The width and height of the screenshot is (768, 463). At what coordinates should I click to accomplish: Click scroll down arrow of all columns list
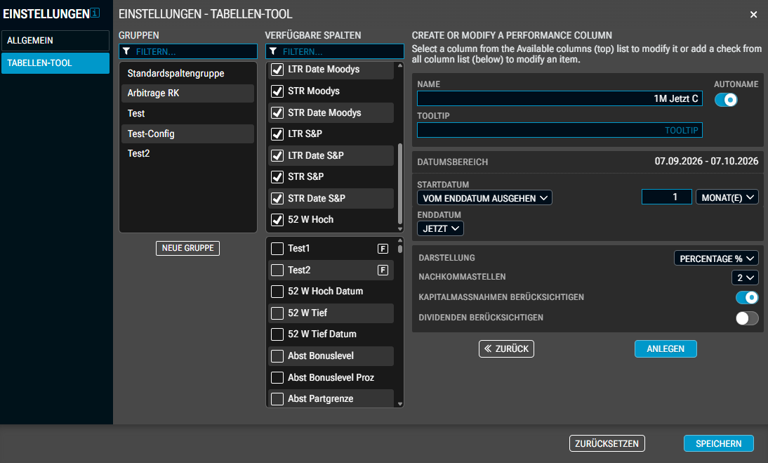[400, 404]
